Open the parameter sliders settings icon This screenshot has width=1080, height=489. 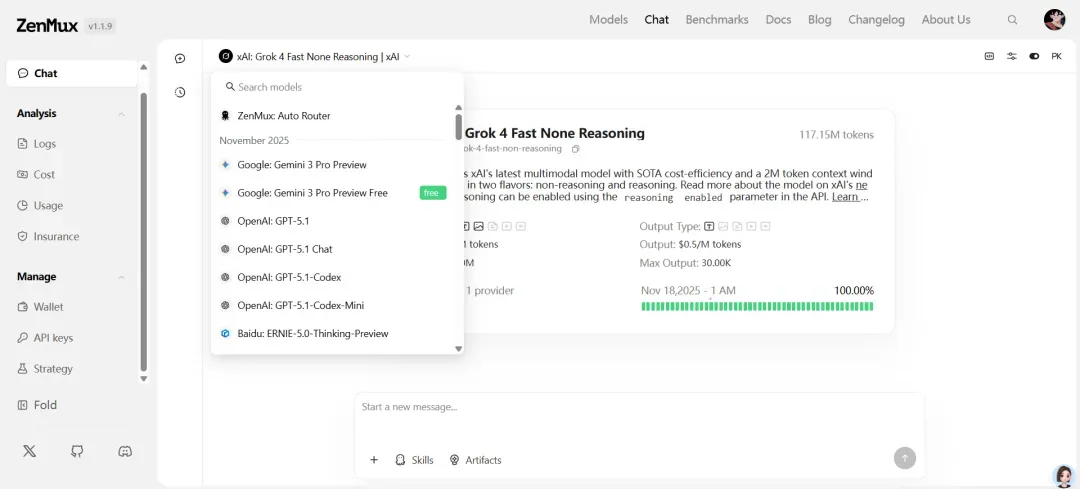coord(1012,56)
